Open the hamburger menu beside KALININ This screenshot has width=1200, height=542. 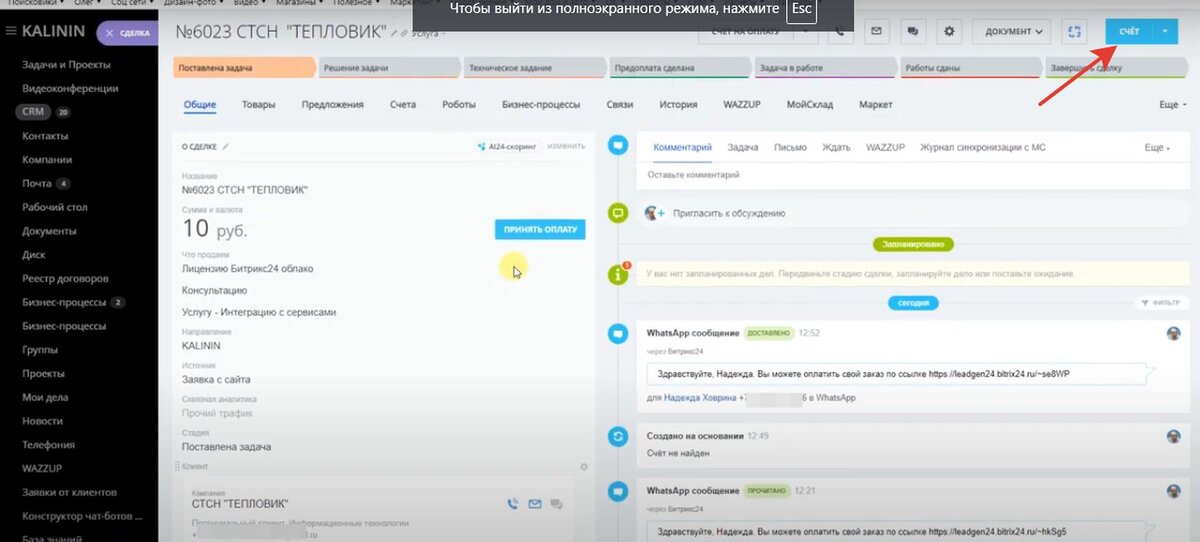[10, 32]
